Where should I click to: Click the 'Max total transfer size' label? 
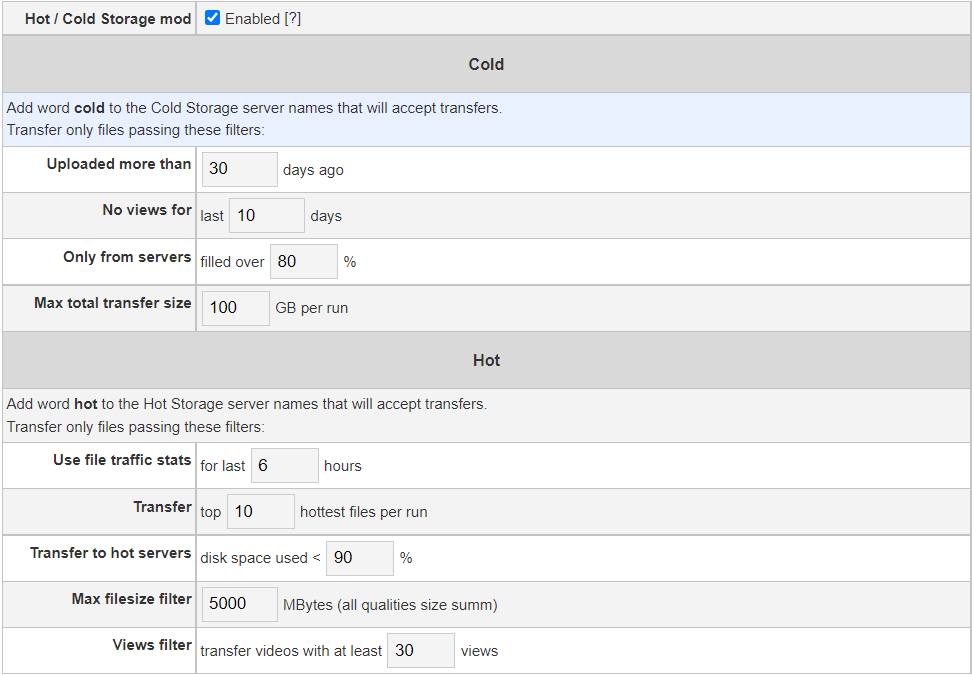(113, 303)
